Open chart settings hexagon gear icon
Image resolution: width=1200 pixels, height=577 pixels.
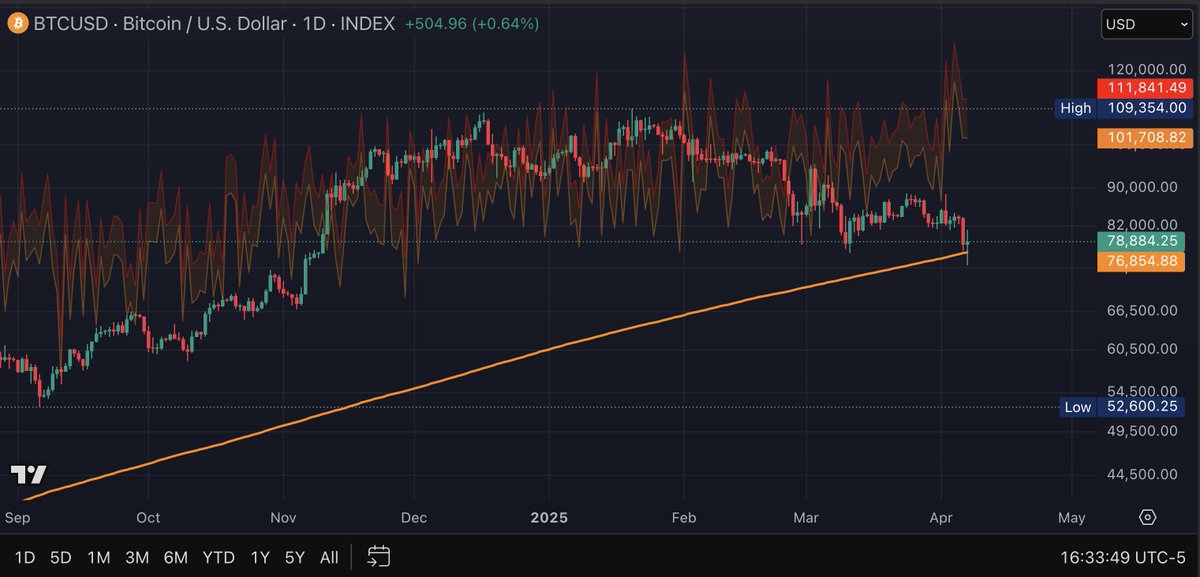pyautogui.click(x=1148, y=517)
